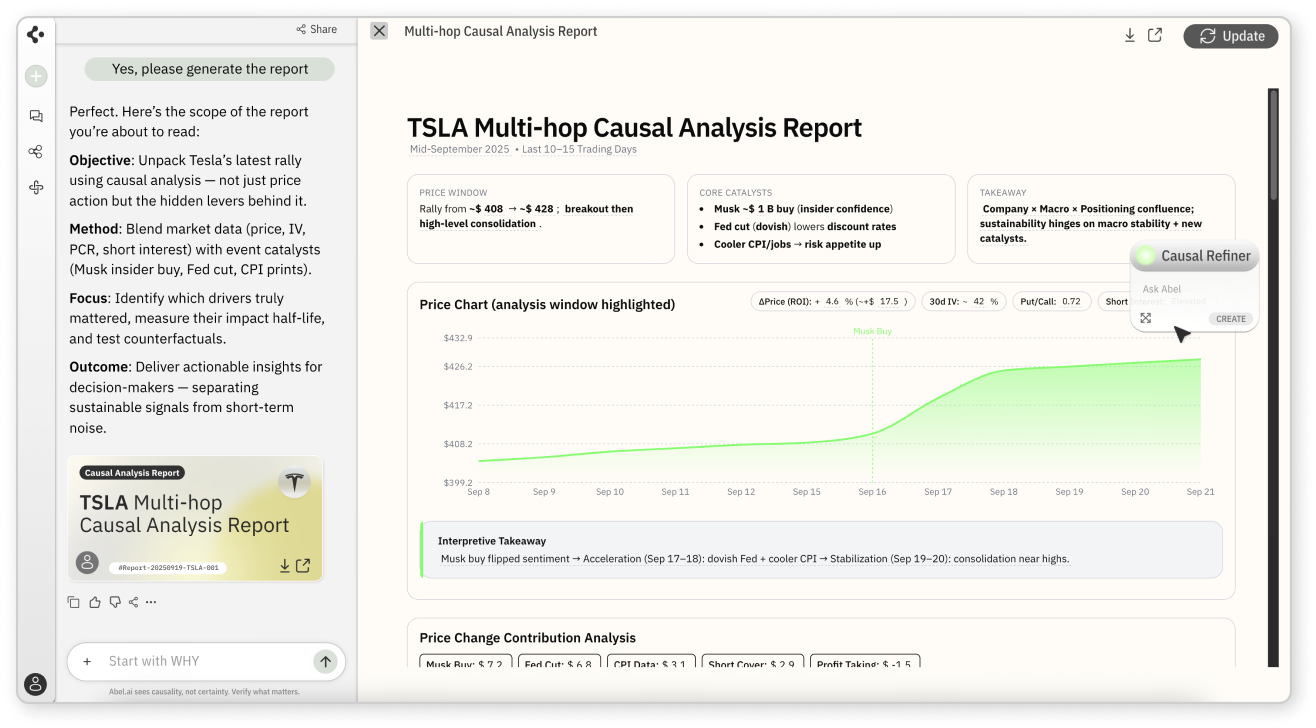The image size is (1316, 728).
Task: Click the plus attachment button in the input box
Action: 87,661
